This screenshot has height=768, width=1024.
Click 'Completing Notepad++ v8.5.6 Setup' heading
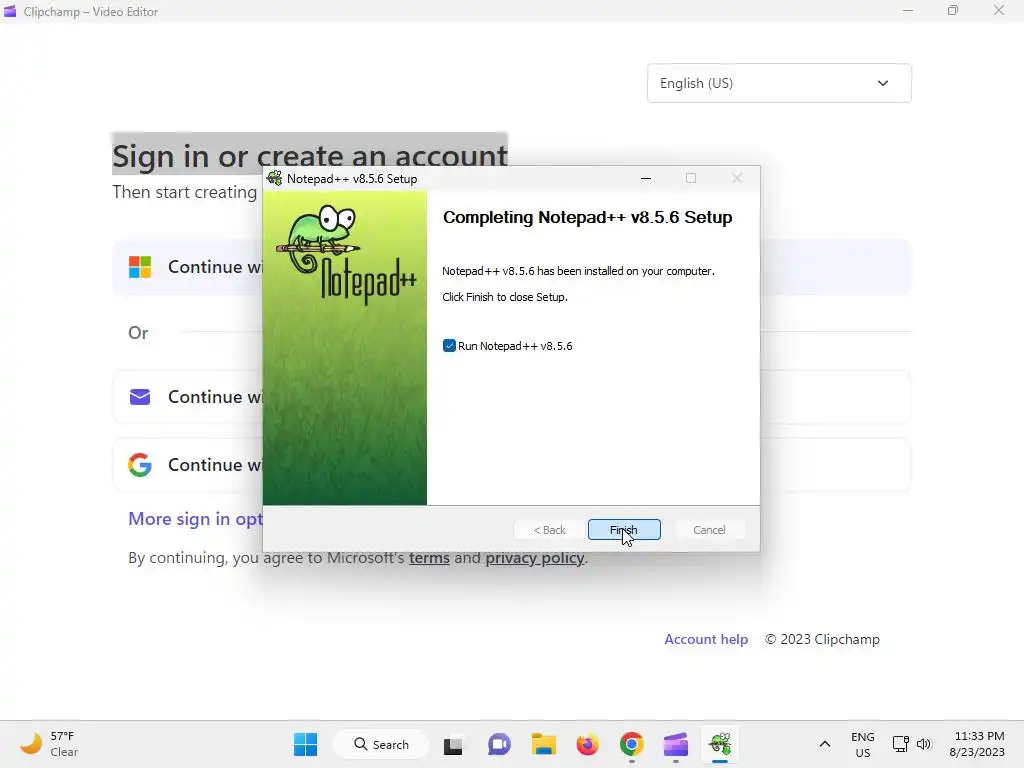[x=587, y=217]
